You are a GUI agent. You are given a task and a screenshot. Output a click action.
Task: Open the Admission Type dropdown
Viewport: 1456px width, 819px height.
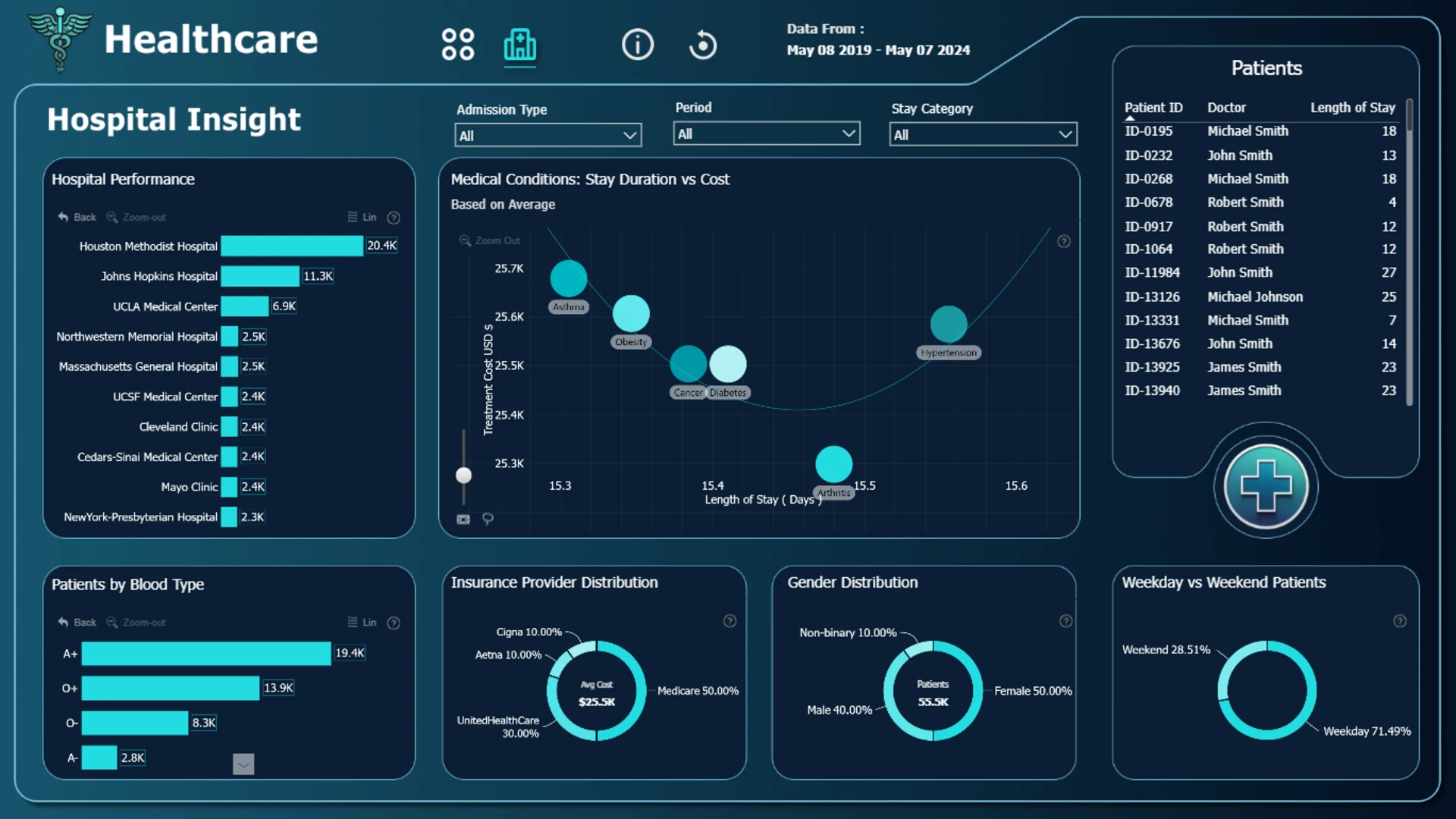pos(548,135)
